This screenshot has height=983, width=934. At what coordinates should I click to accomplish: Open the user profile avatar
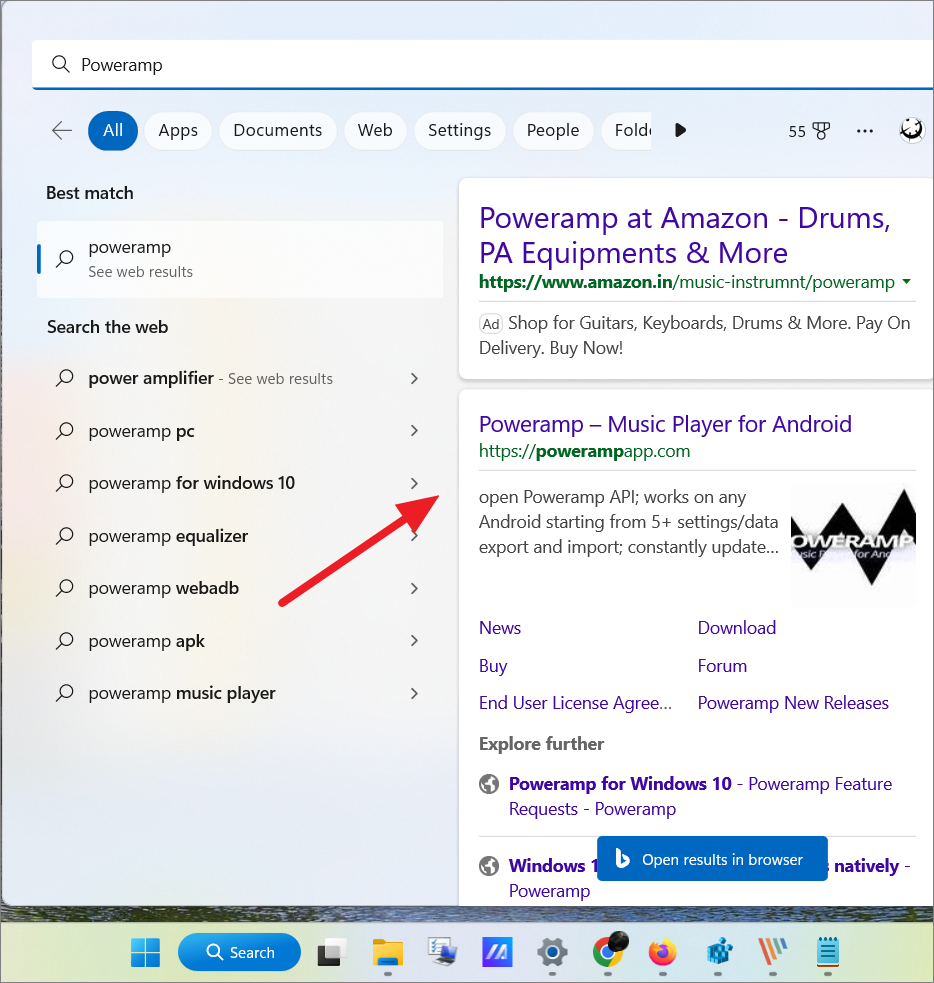click(911, 130)
